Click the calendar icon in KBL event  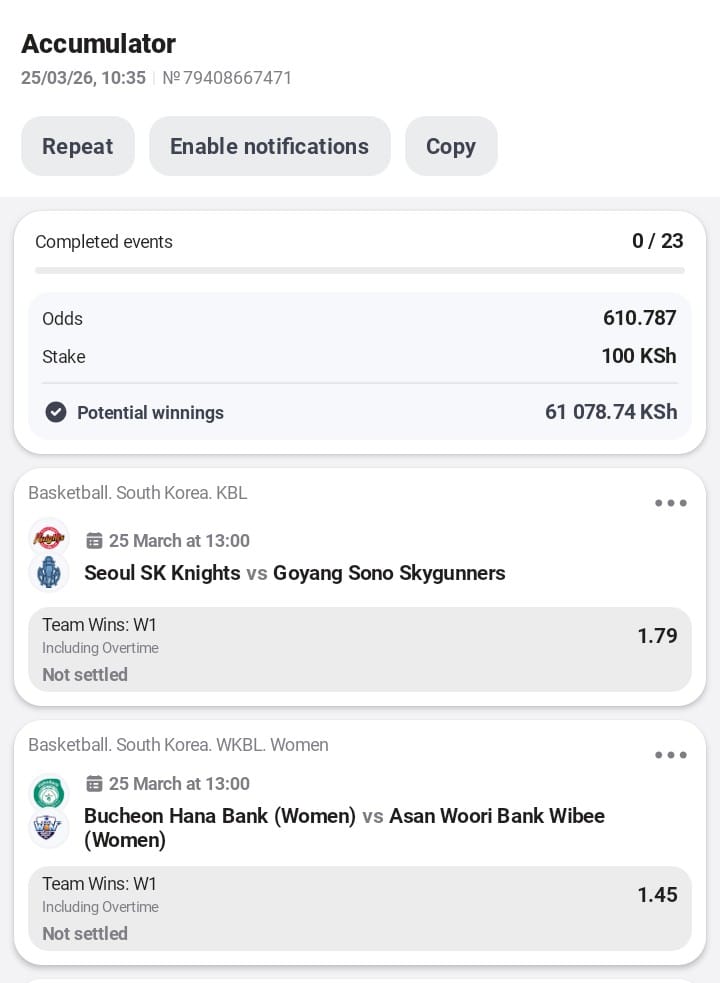coord(94,541)
